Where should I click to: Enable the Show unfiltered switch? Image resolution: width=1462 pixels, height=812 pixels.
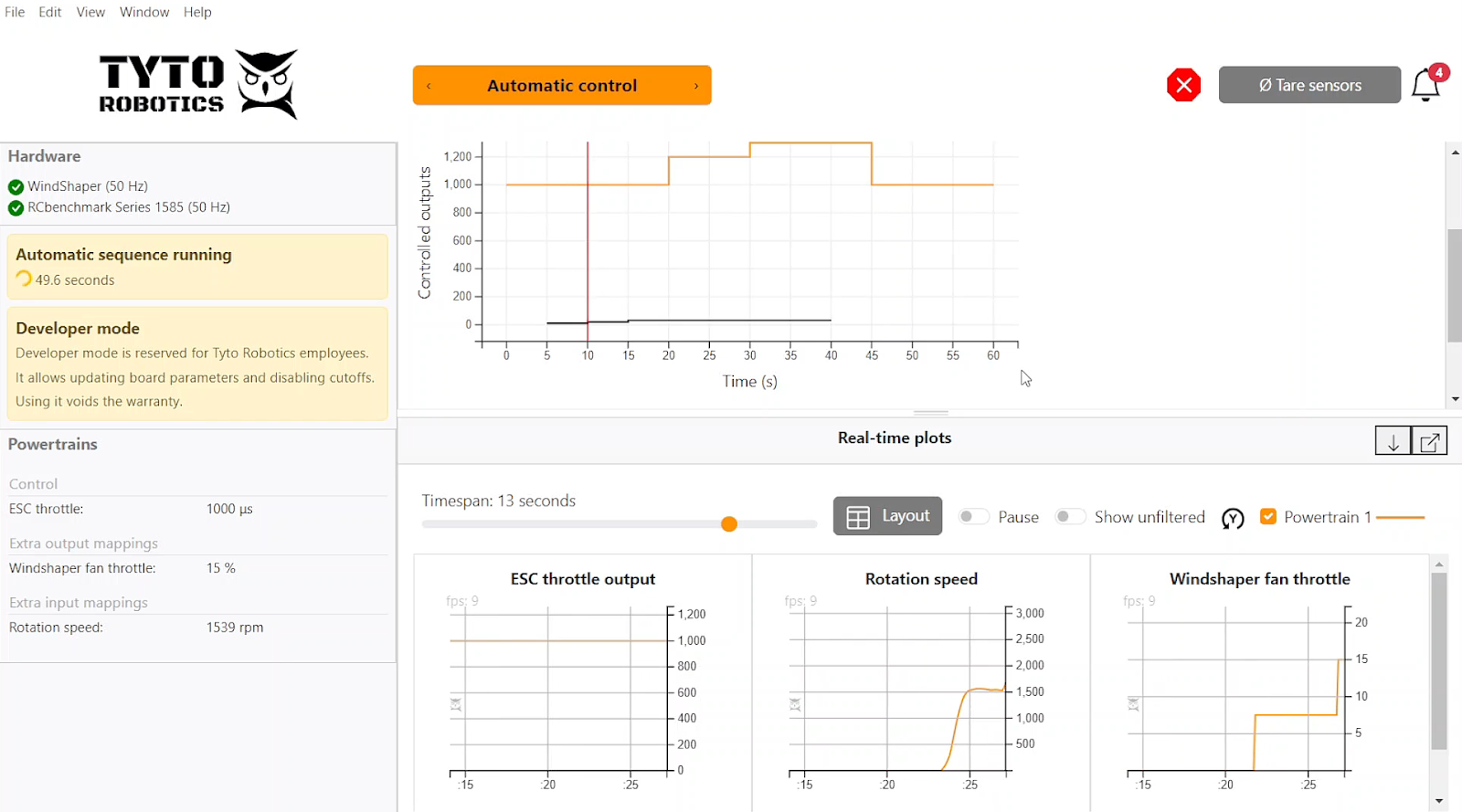point(1070,517)
